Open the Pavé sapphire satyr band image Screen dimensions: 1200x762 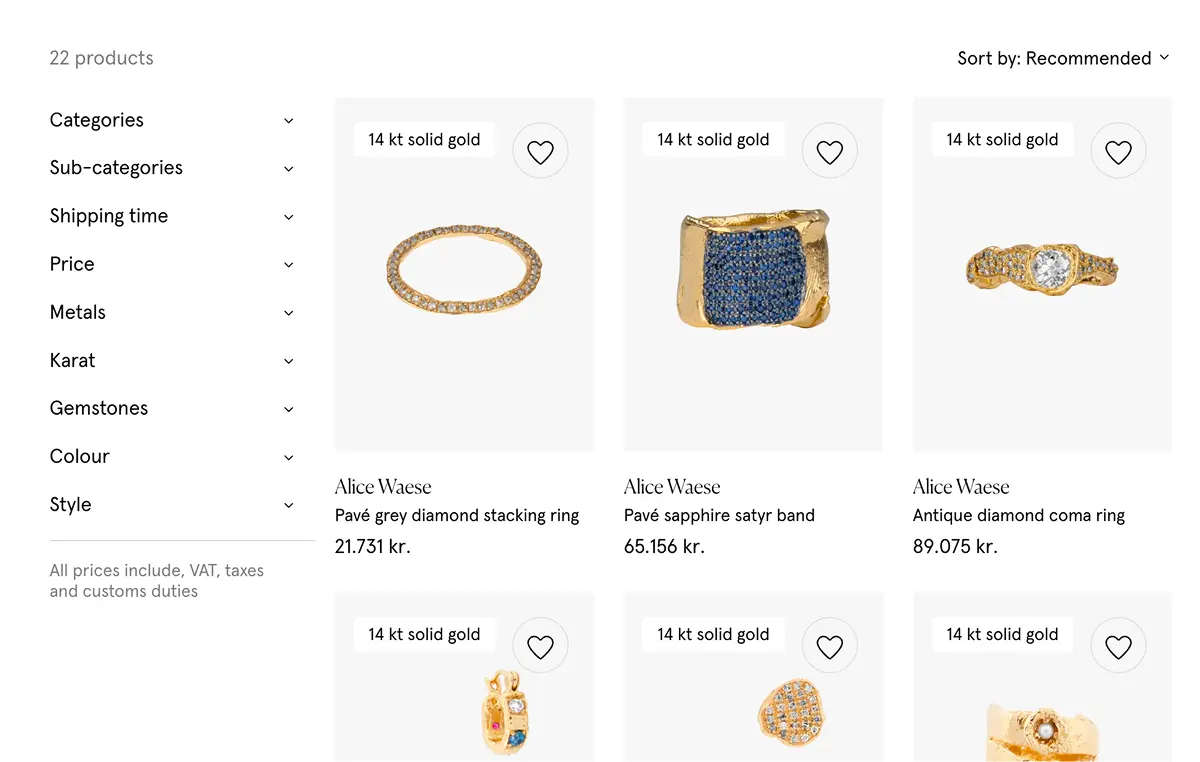pyautogui.click(x=753, y=271)
